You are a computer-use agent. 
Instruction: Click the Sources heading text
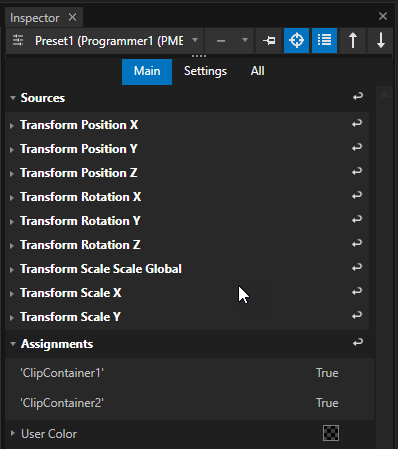coord(43,98)
